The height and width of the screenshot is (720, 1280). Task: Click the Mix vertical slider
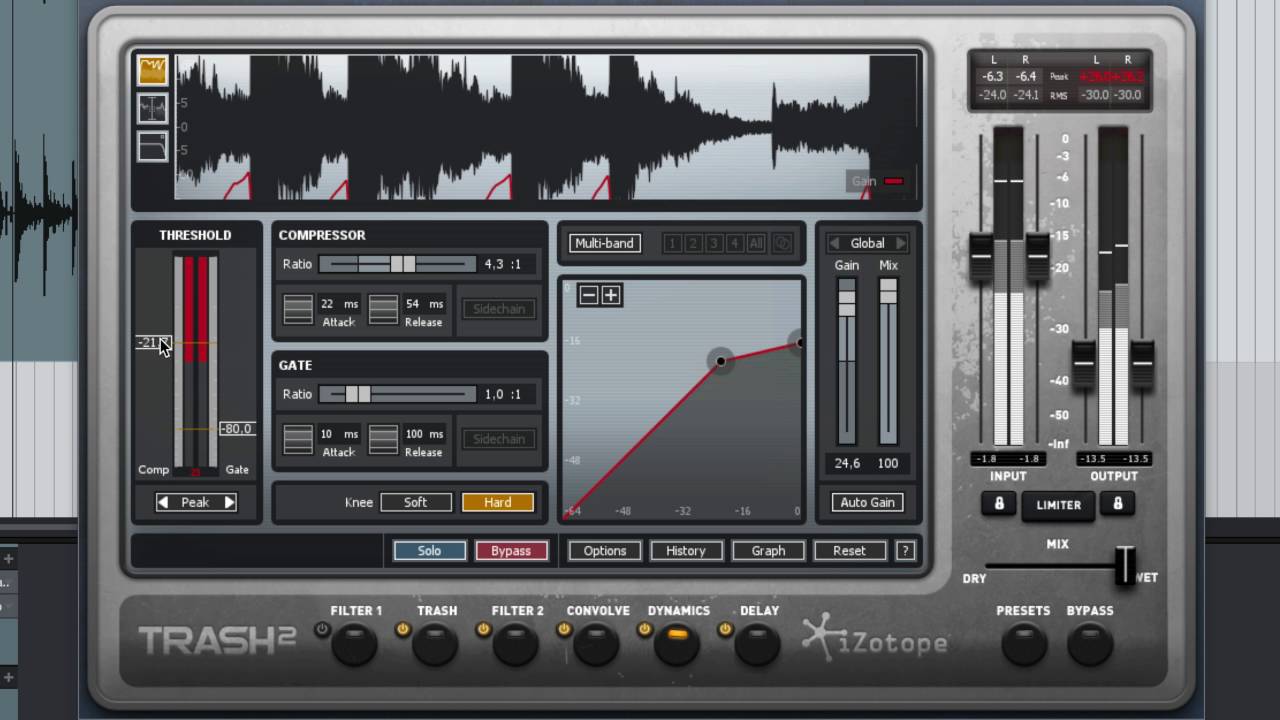click(888, 362)
